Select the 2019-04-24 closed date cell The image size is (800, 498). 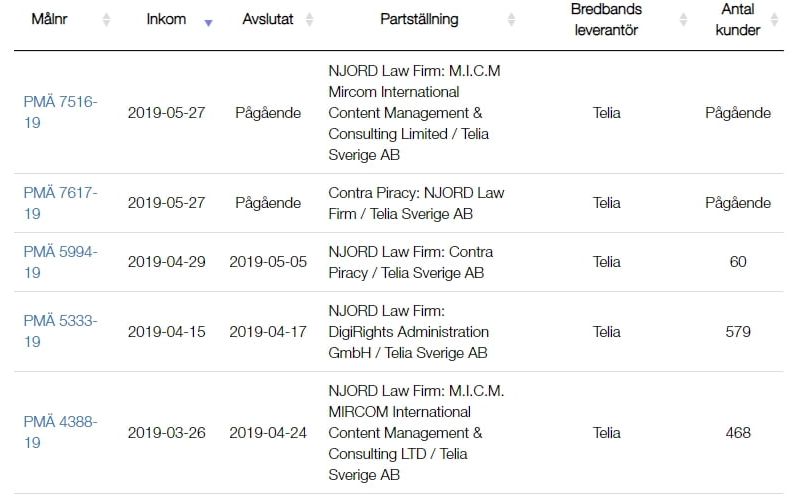pos(268,433)
